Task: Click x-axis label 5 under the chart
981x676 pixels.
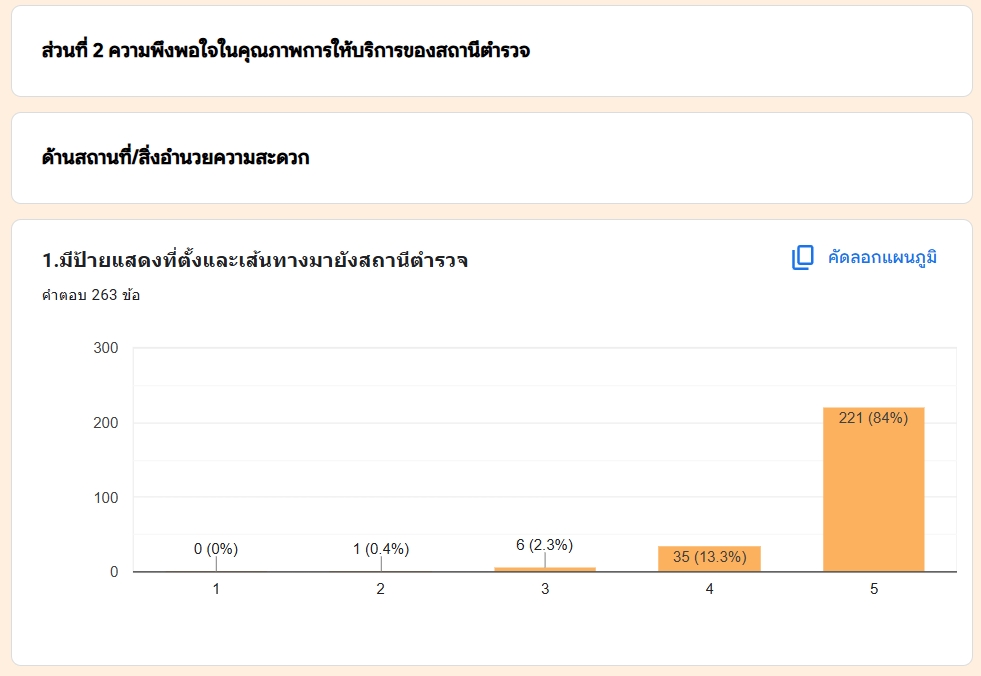Action: [x=873, y=590]
